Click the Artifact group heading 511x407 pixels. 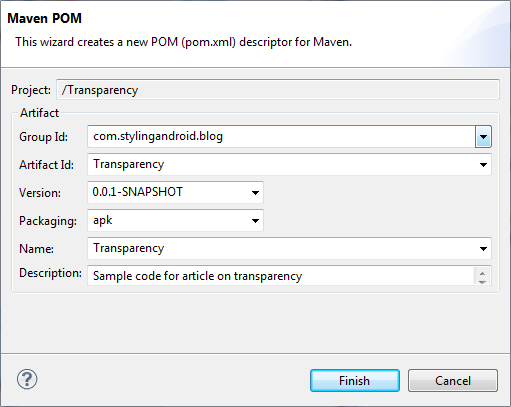39,113
